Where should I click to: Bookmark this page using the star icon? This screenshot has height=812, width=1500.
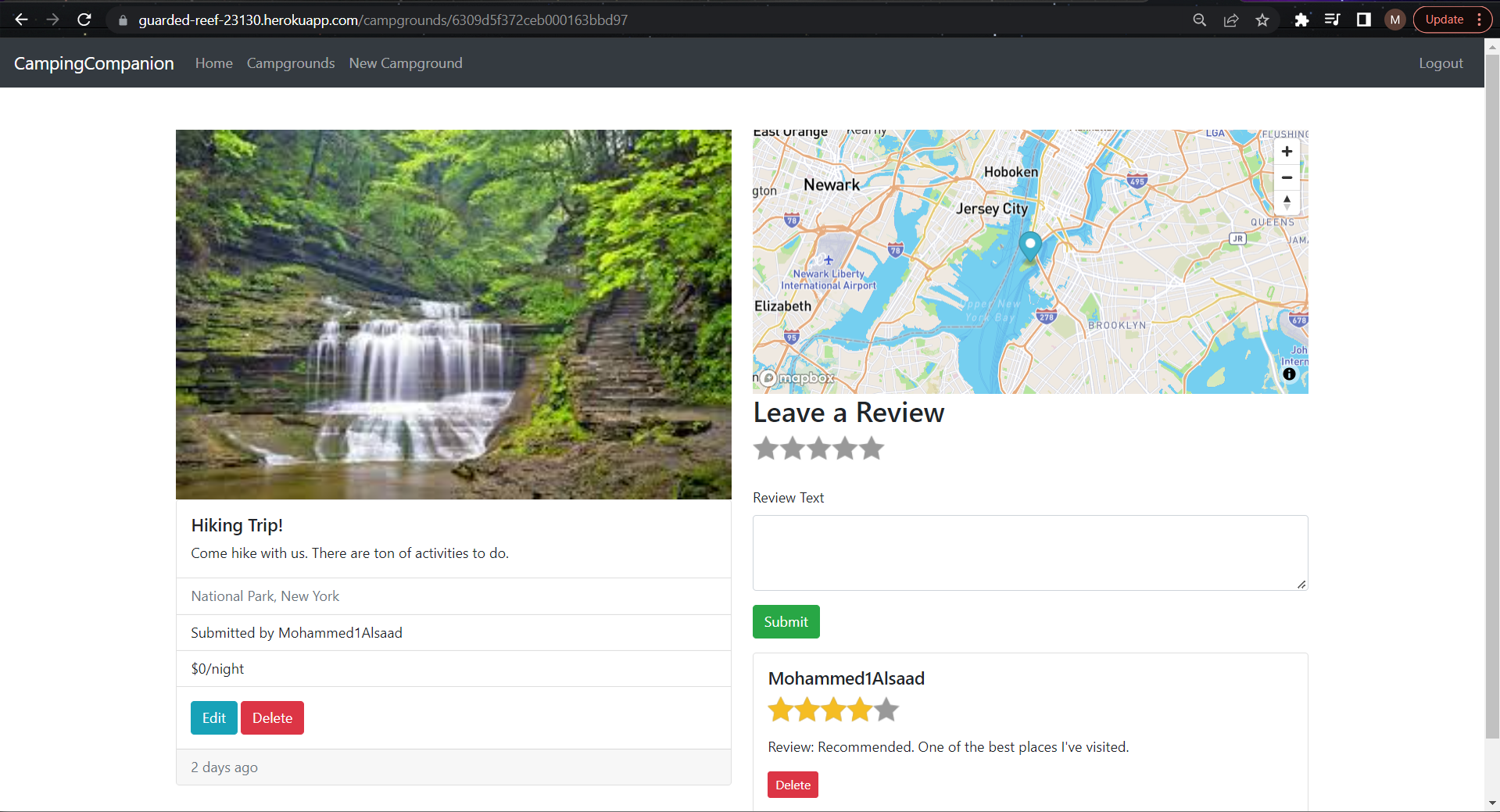(x=1262, y=20)
